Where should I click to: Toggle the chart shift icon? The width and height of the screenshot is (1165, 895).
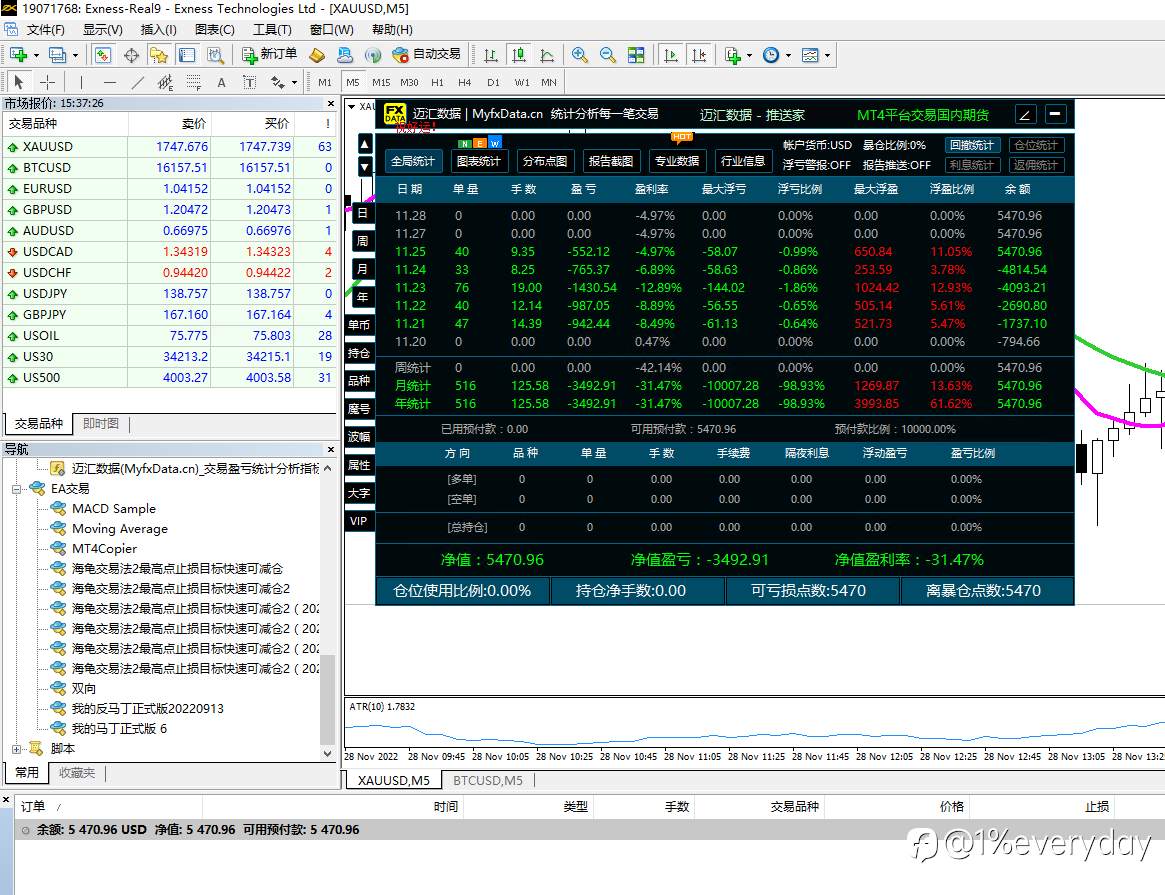pos(699,55)
